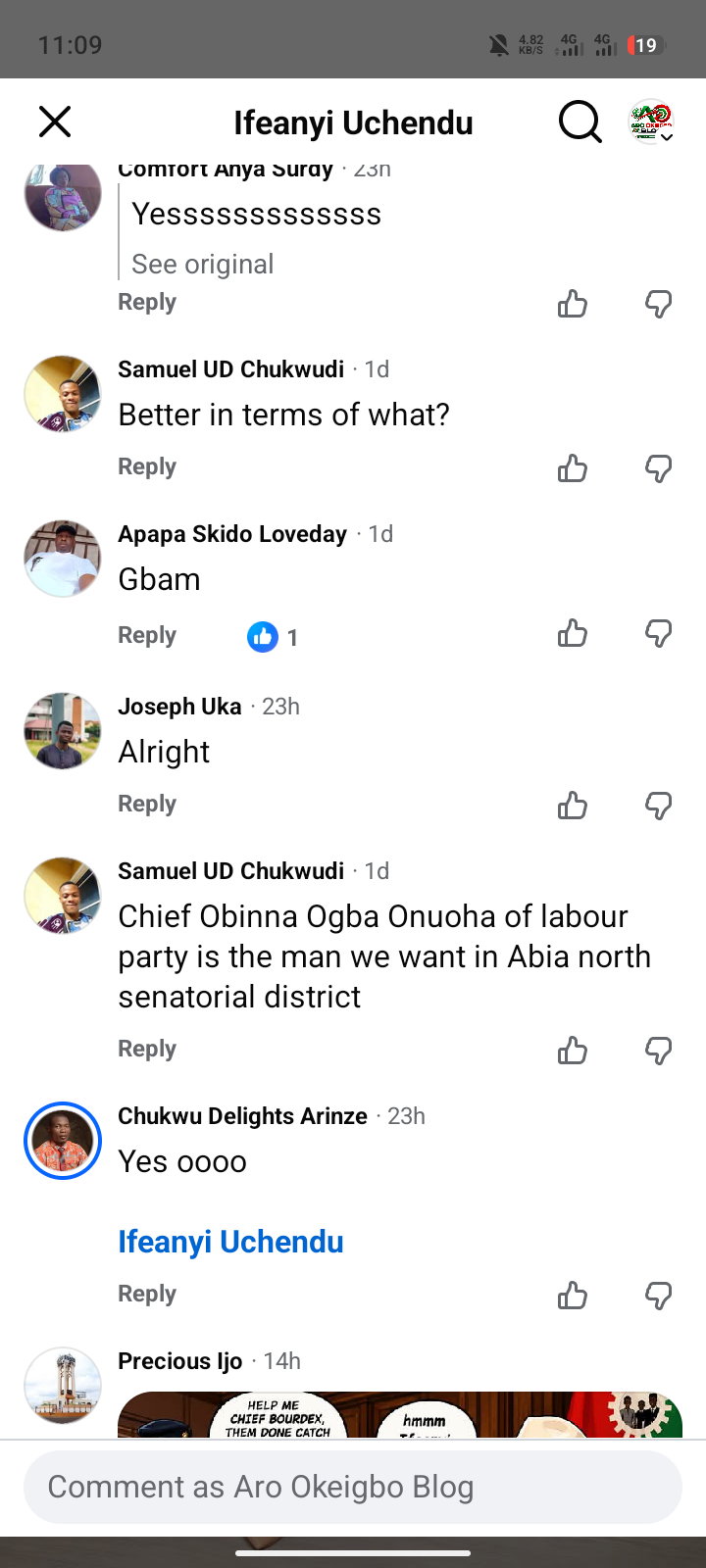This screenshot has width=706, height=1568.
Task: Like the Chief Obinna Ogba Onuoha comment
Action: (573, 1051)
